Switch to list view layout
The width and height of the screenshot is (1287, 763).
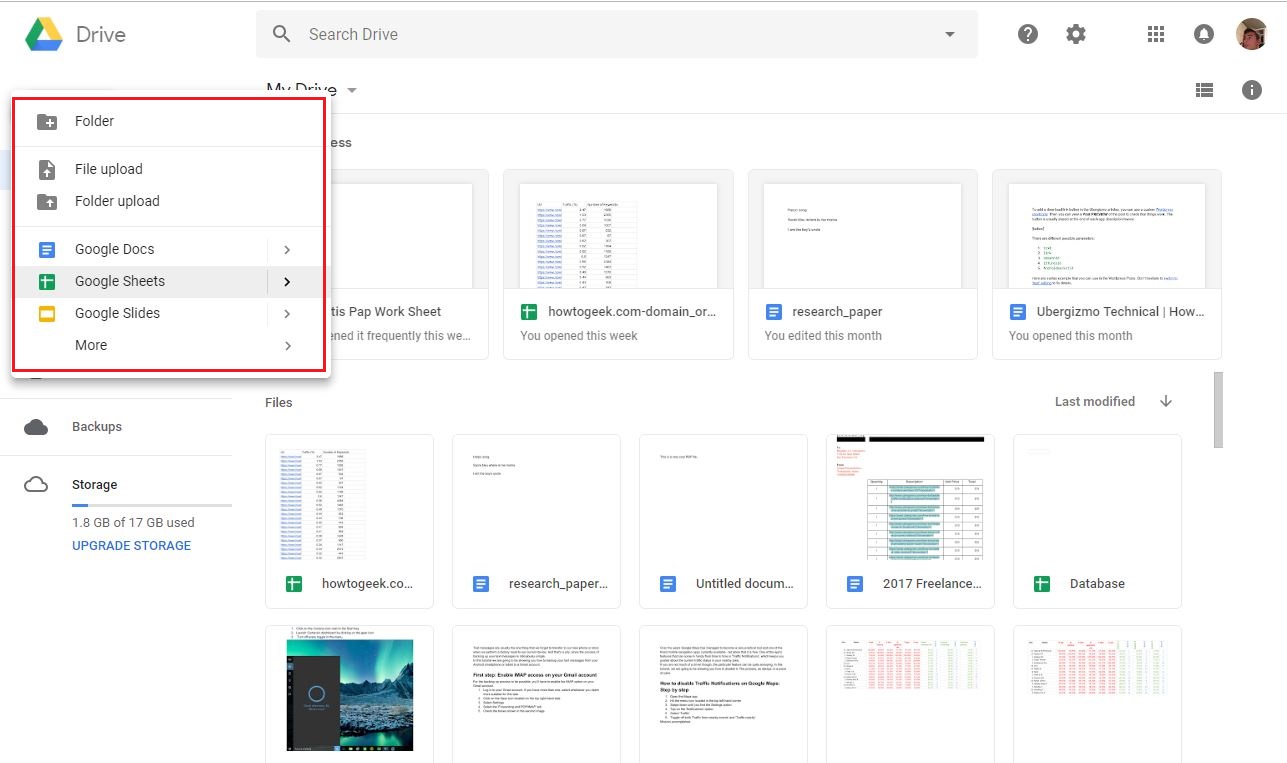[x=1204, y=90]
